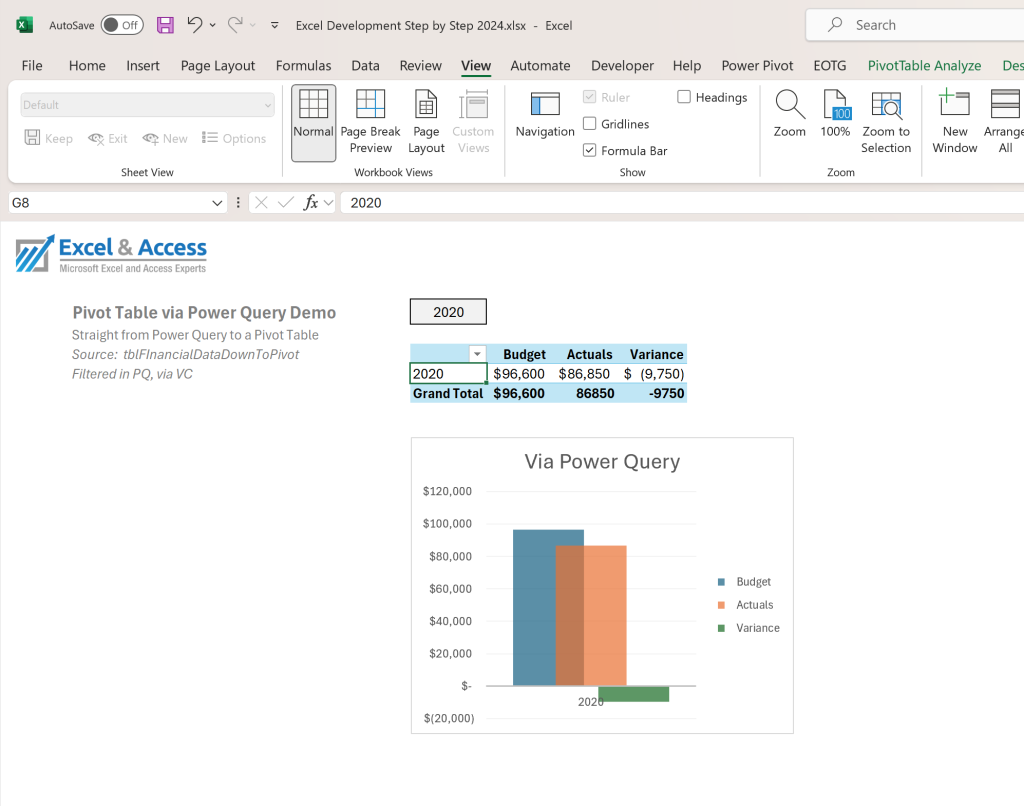Viewport: 1024px width, 806px height.
Task: Open the Page Layout ribbon tab
Action: pyautogui.click(x=217, y=65)
